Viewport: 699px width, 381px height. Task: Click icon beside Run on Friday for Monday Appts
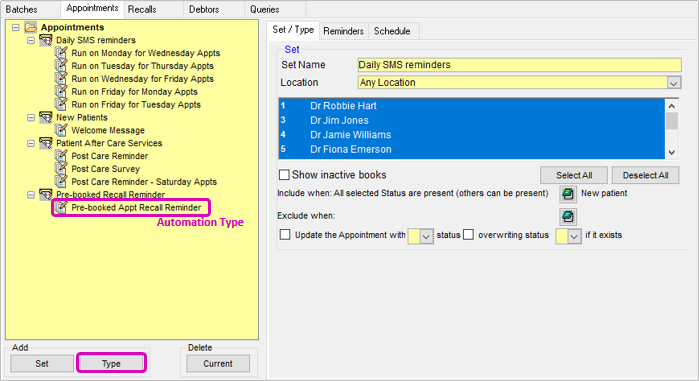pos(61,92)
